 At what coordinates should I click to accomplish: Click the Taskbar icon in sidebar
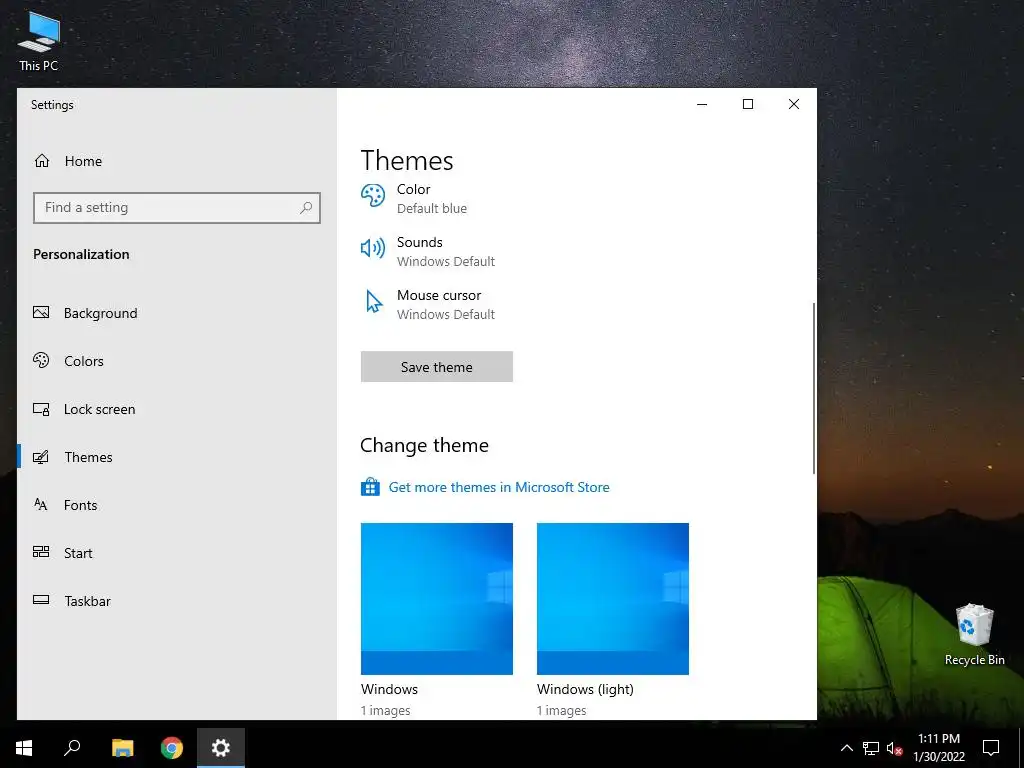tap(41, 600)
